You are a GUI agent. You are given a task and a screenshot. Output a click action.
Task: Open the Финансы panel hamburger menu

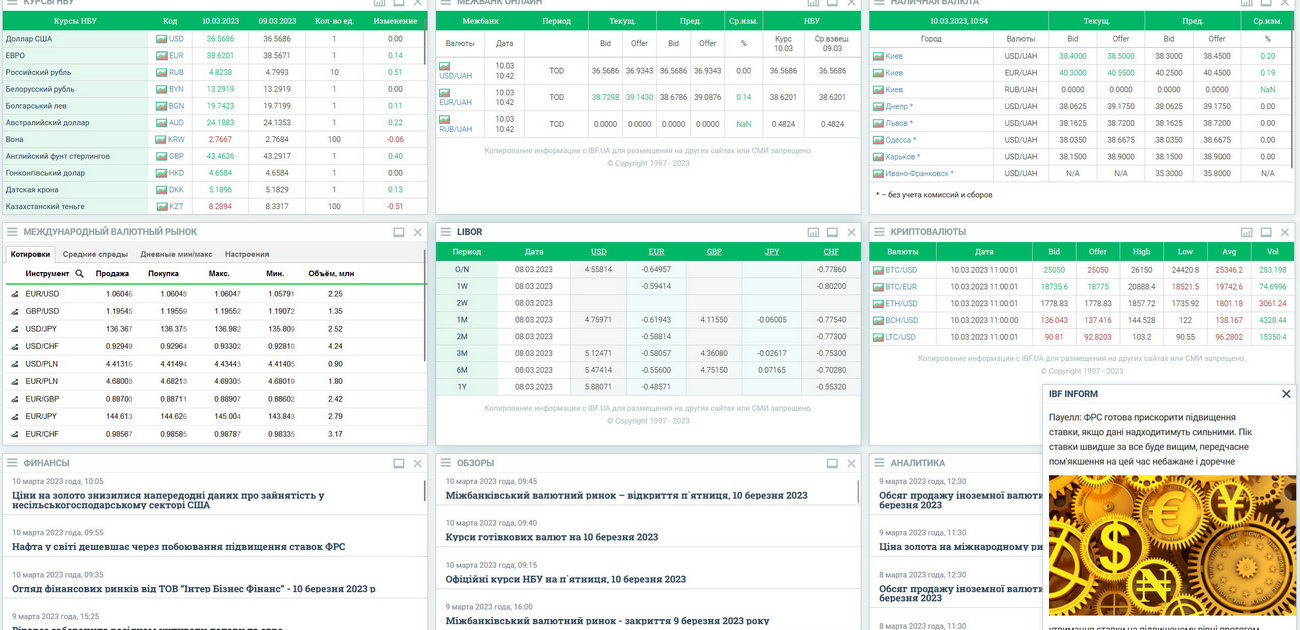[x=12, y=463]
